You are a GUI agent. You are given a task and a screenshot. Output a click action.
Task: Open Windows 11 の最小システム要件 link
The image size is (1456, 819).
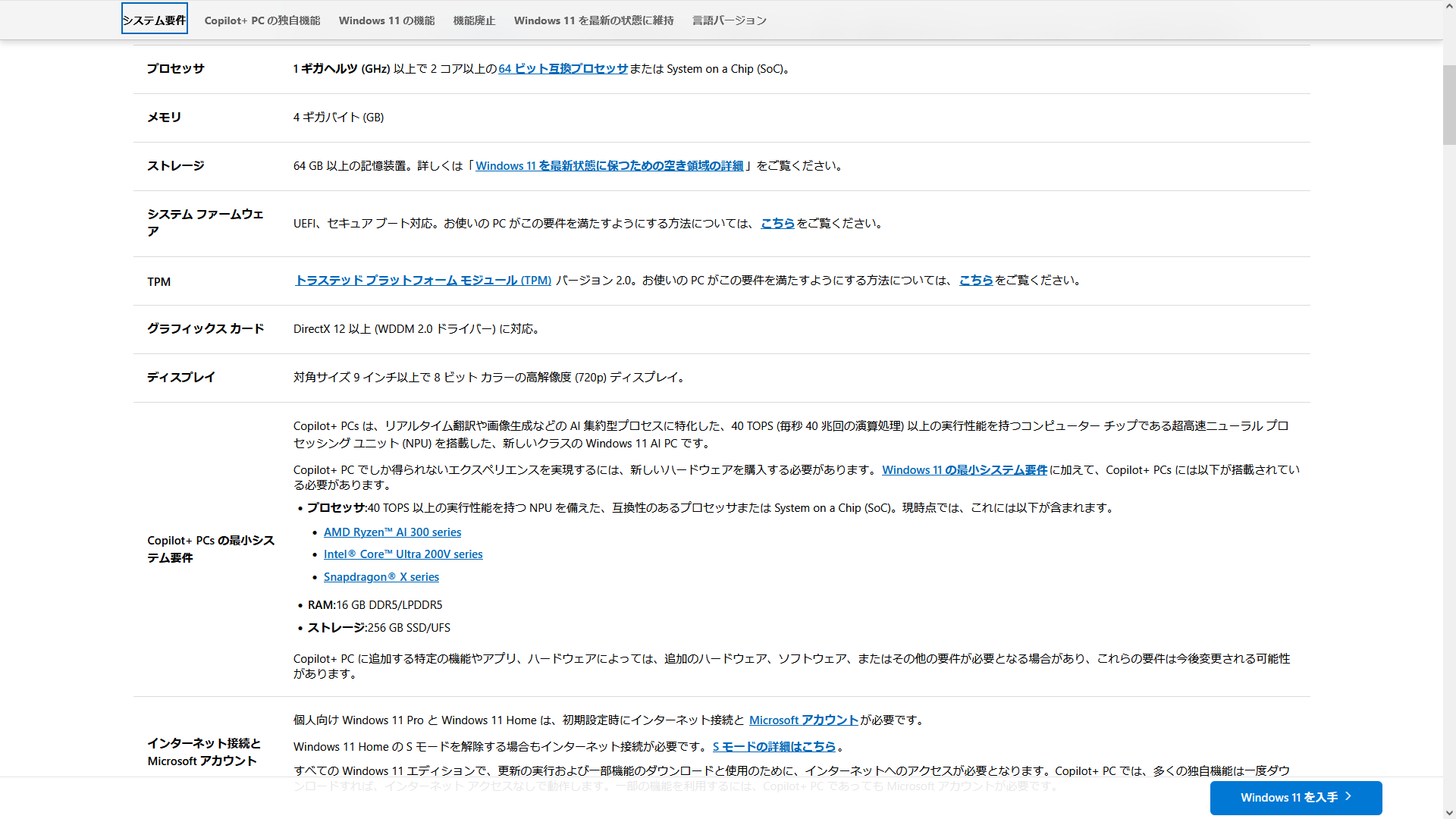pos(964,470)
